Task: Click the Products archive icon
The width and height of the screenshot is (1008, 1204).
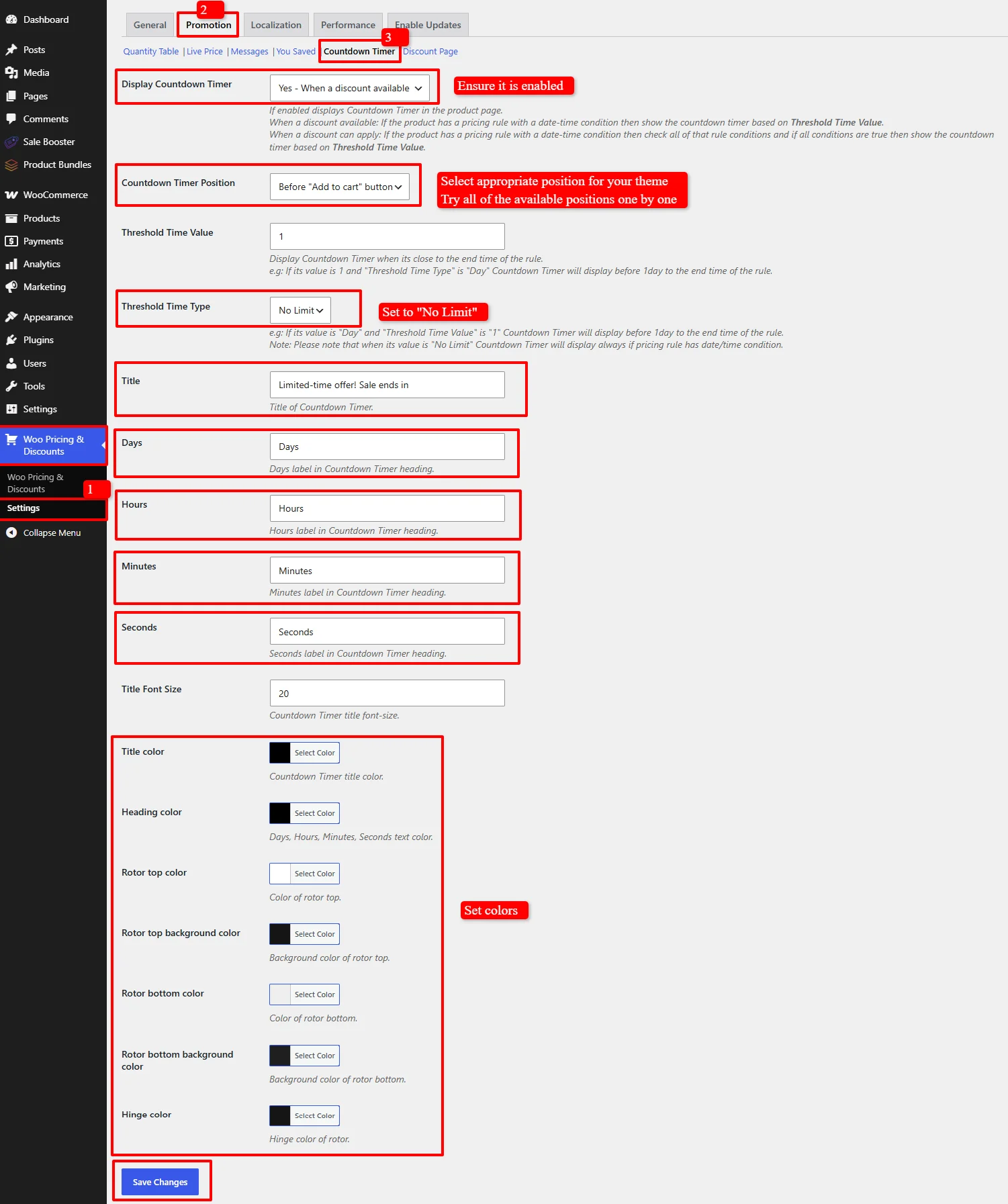Action: [11, 218]
